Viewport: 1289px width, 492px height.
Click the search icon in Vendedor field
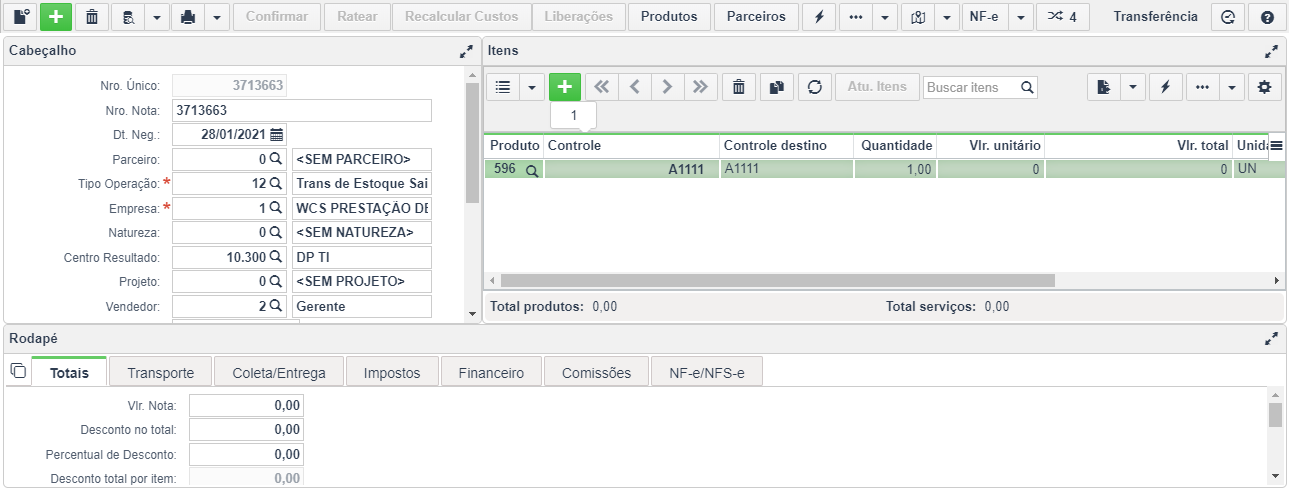coord(275,306)
